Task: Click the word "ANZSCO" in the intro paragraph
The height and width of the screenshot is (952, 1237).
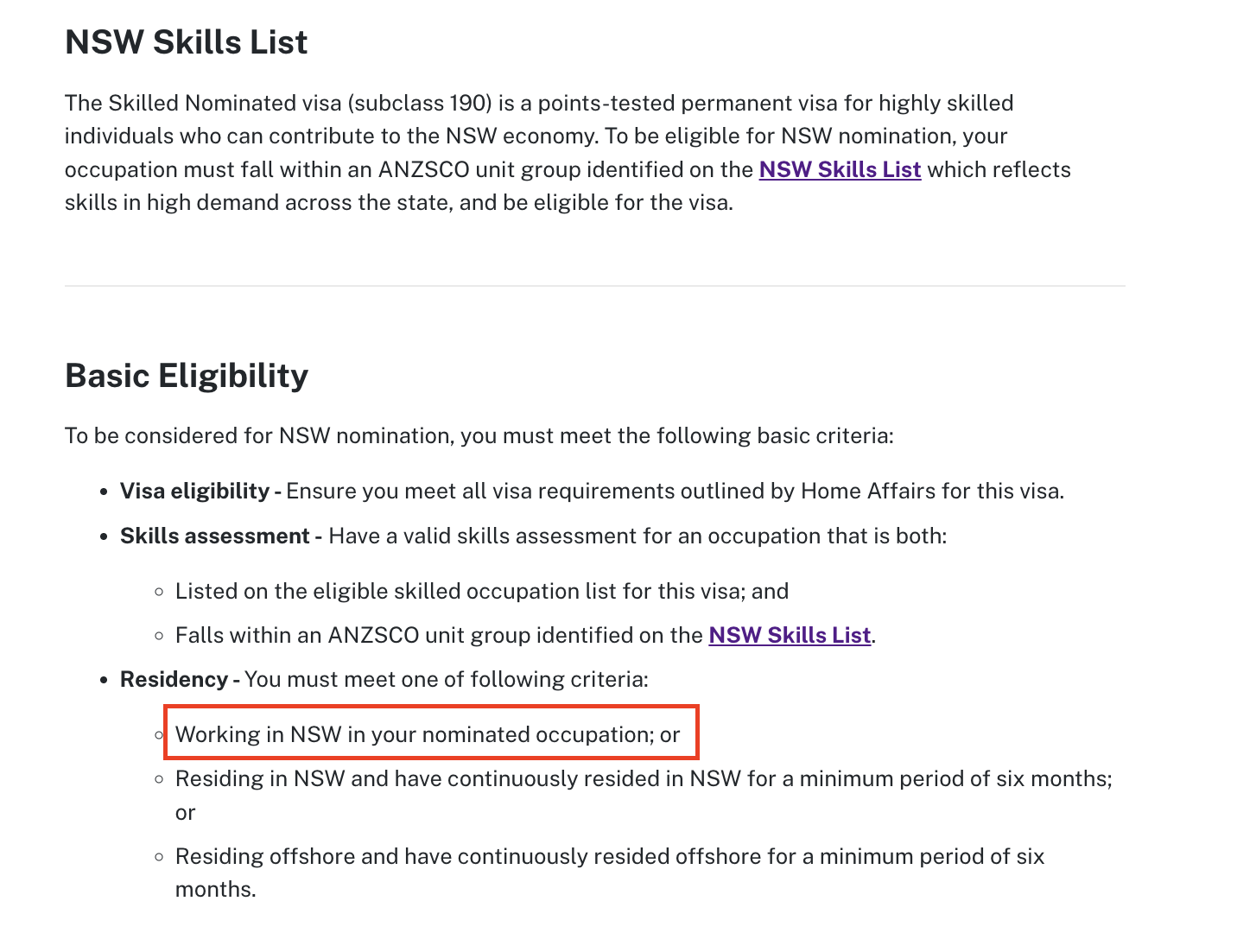Action: [423, 170]
